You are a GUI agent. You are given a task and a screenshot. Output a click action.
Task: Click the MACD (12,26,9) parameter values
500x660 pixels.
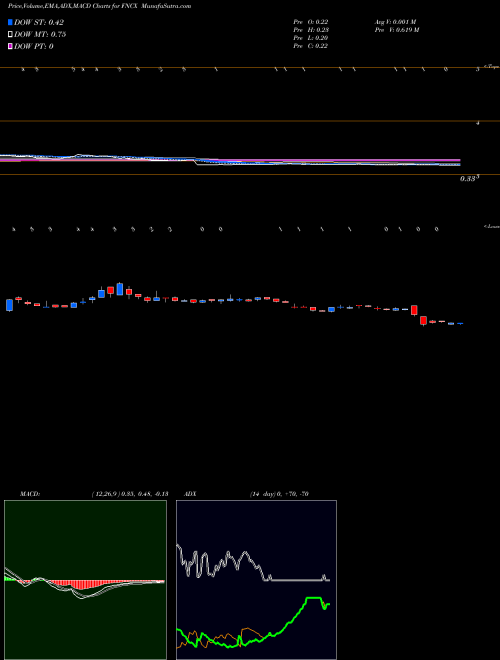pos(129,494)
